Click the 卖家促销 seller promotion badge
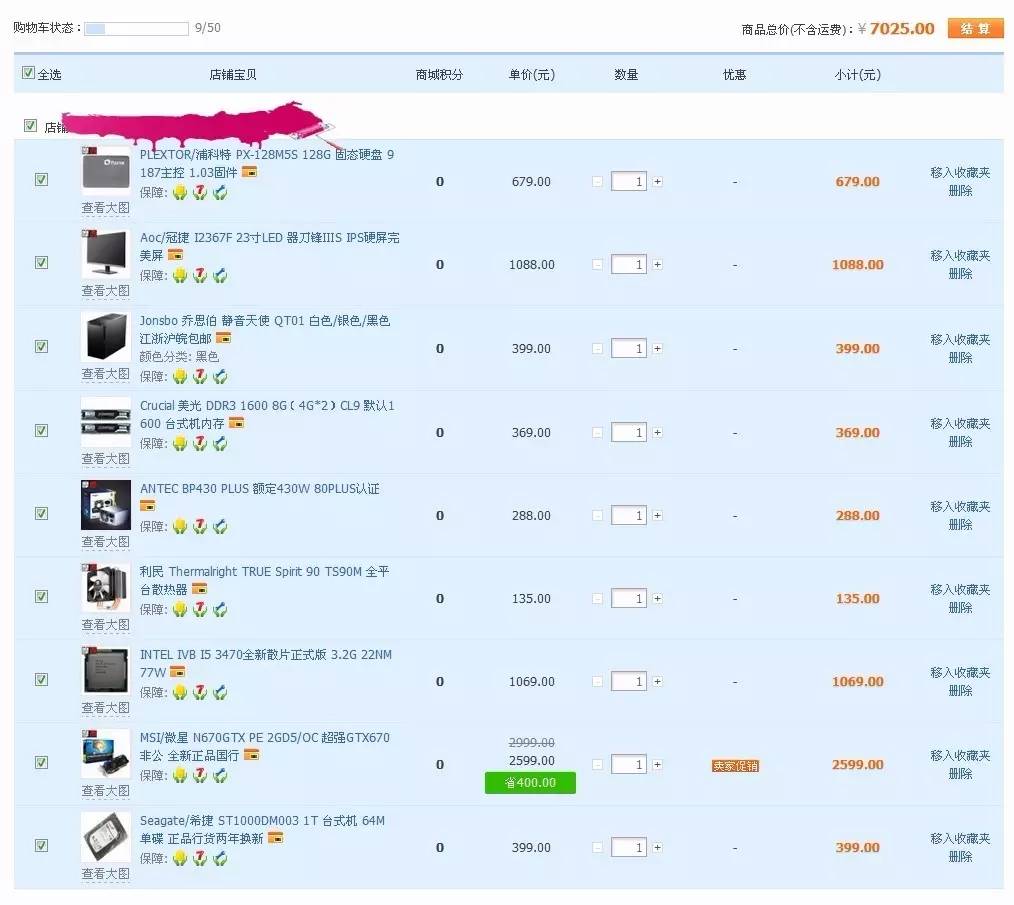 [735, 766]
